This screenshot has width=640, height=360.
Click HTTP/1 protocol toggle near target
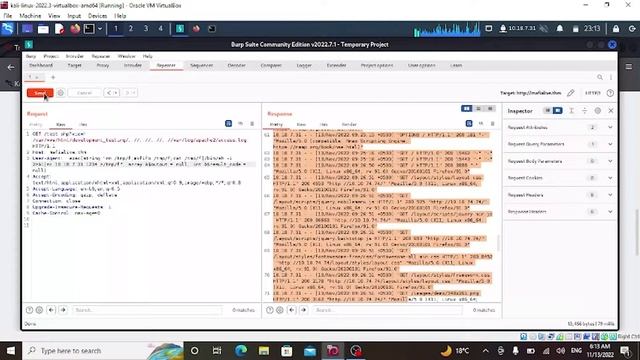(x=593, y=93)
